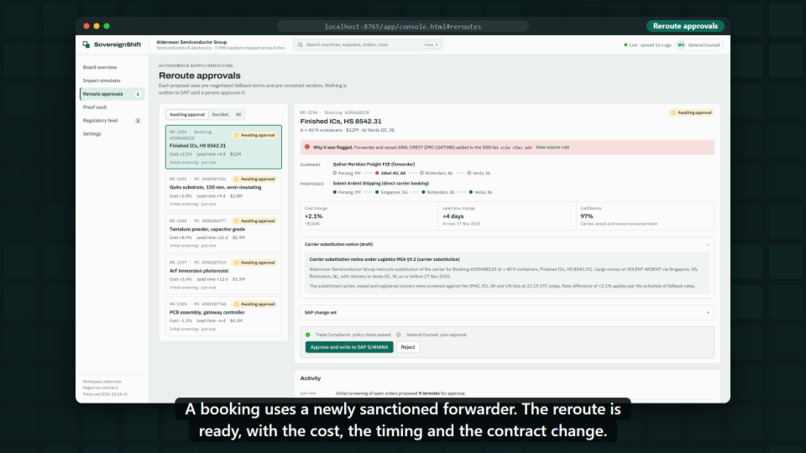The image size is (806, 453).
Task: Select the PCB assembly, gateway controller card
Action: (224, 316)
